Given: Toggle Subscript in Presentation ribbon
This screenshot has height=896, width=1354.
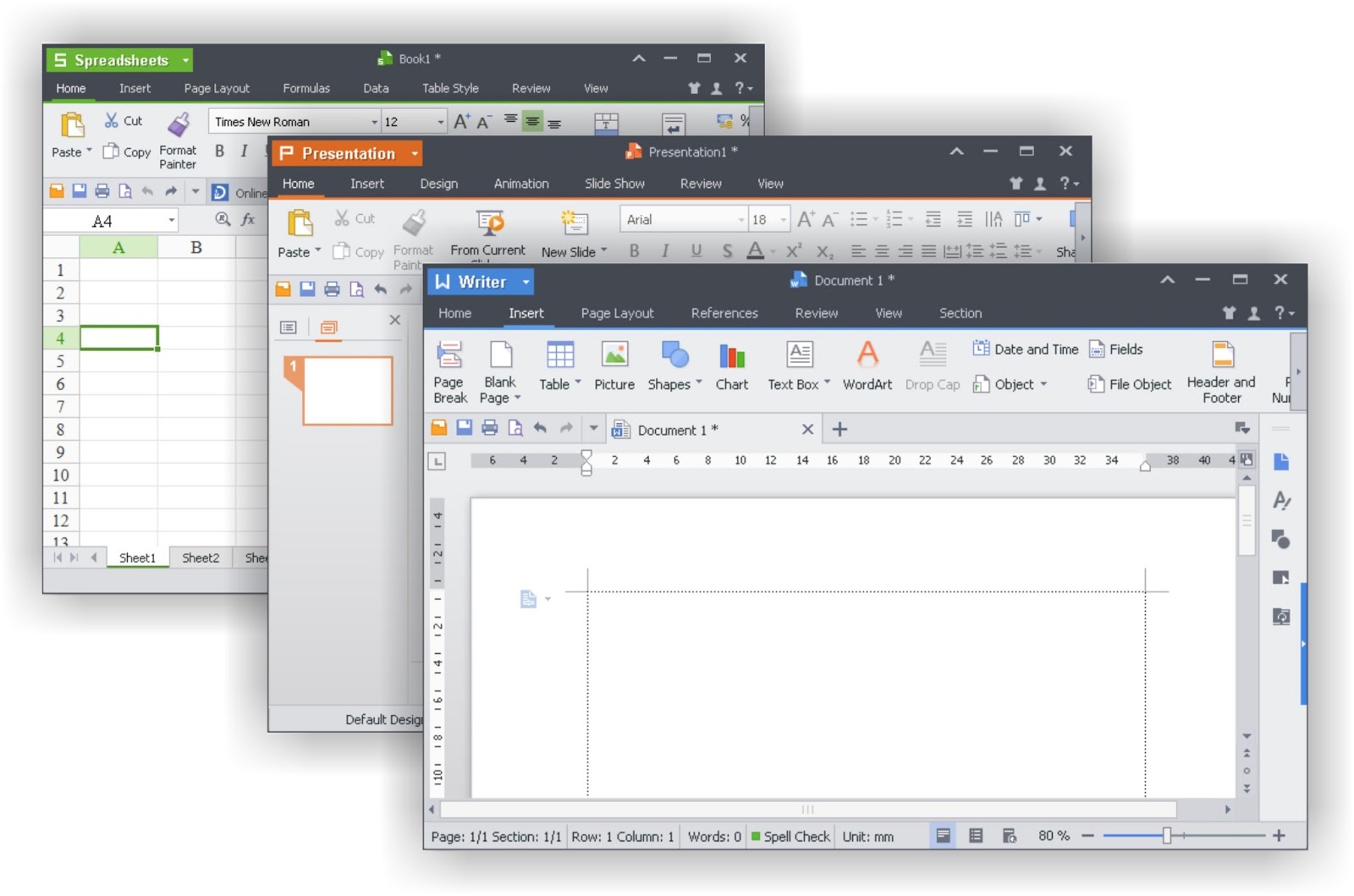Looking at the screenshot, I should [824, 250].
